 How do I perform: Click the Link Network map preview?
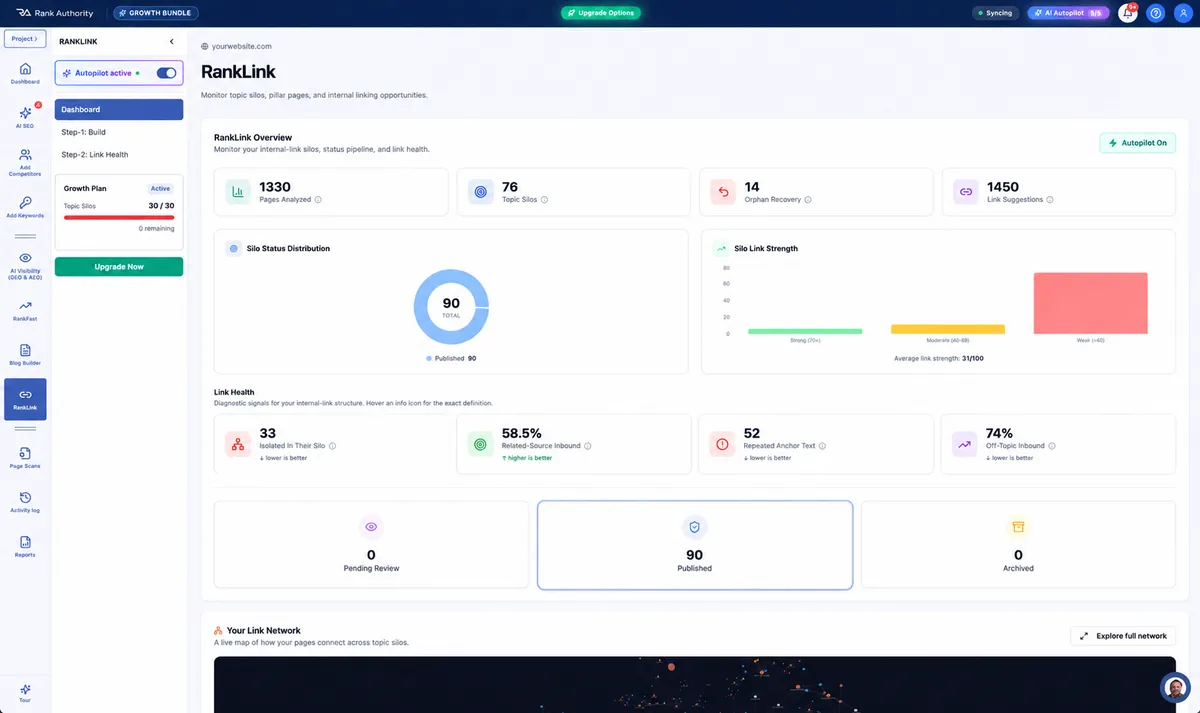coord(695,685)
